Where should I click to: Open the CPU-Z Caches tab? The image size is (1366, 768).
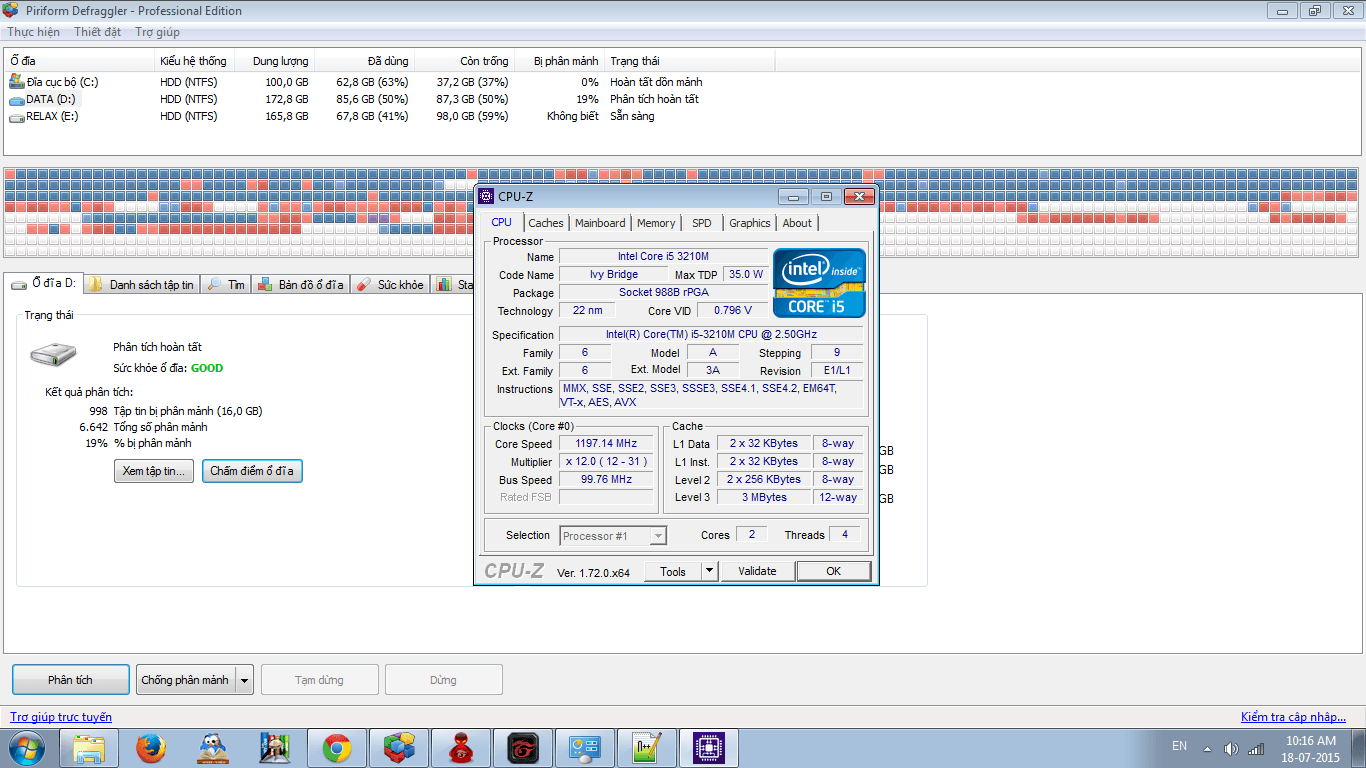(x=546, y=223)
